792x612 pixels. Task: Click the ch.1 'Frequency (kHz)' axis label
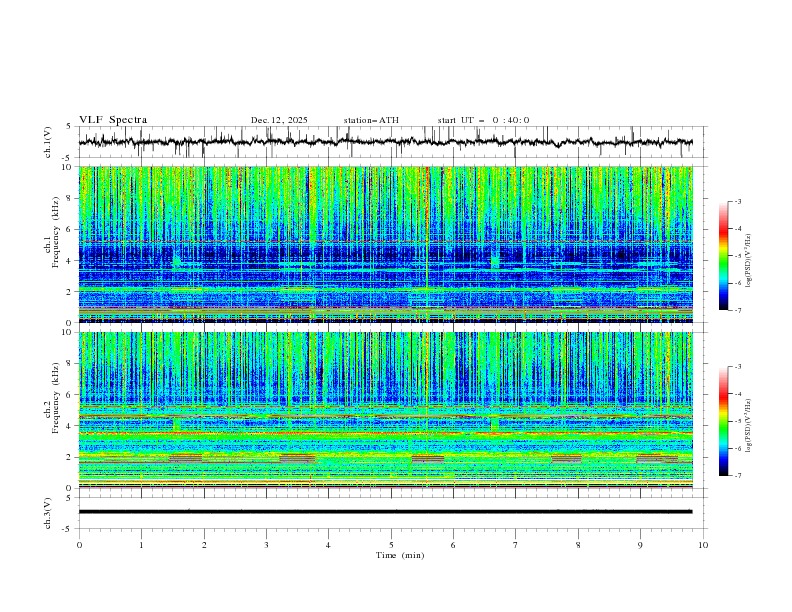[56, 230]
